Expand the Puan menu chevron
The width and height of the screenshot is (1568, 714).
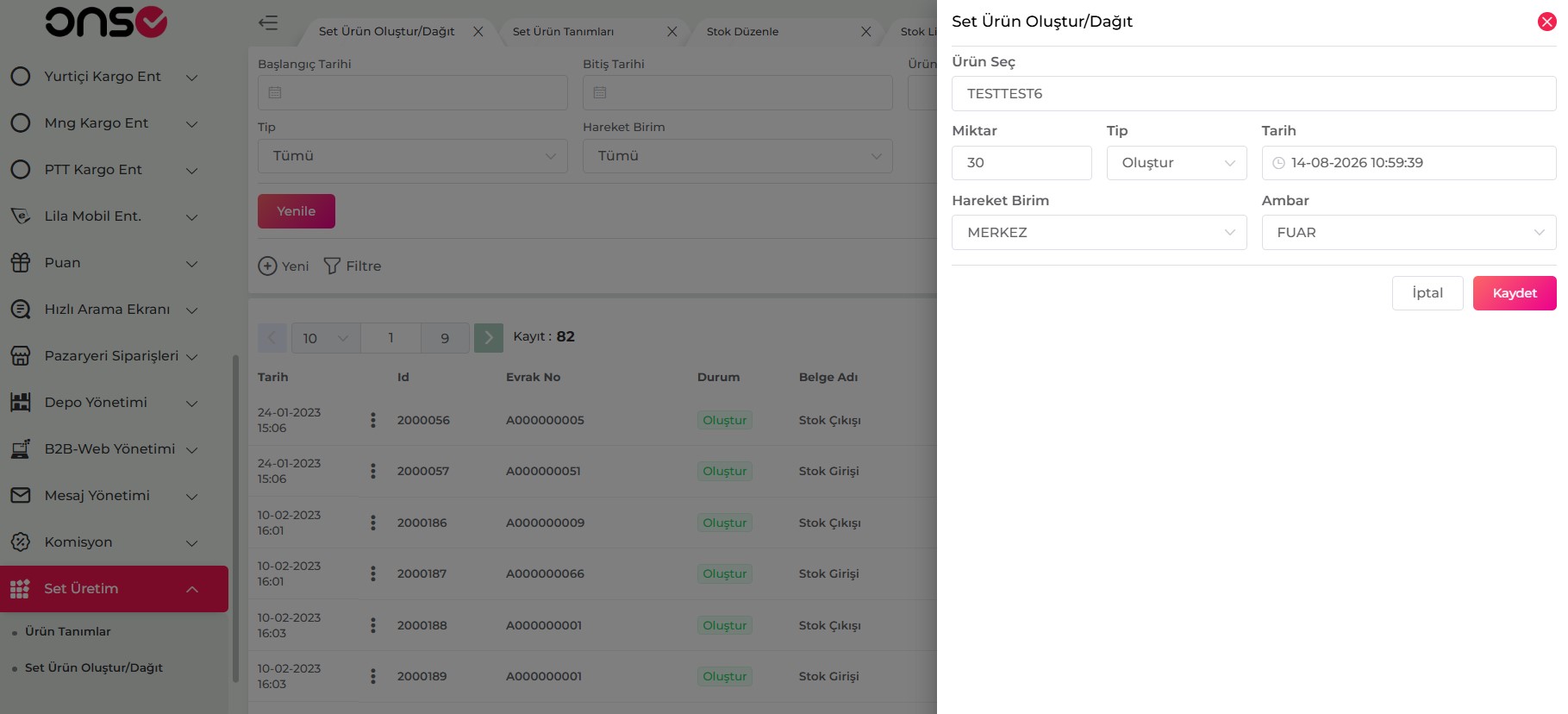pyautogui.click(x=192, y=264)
